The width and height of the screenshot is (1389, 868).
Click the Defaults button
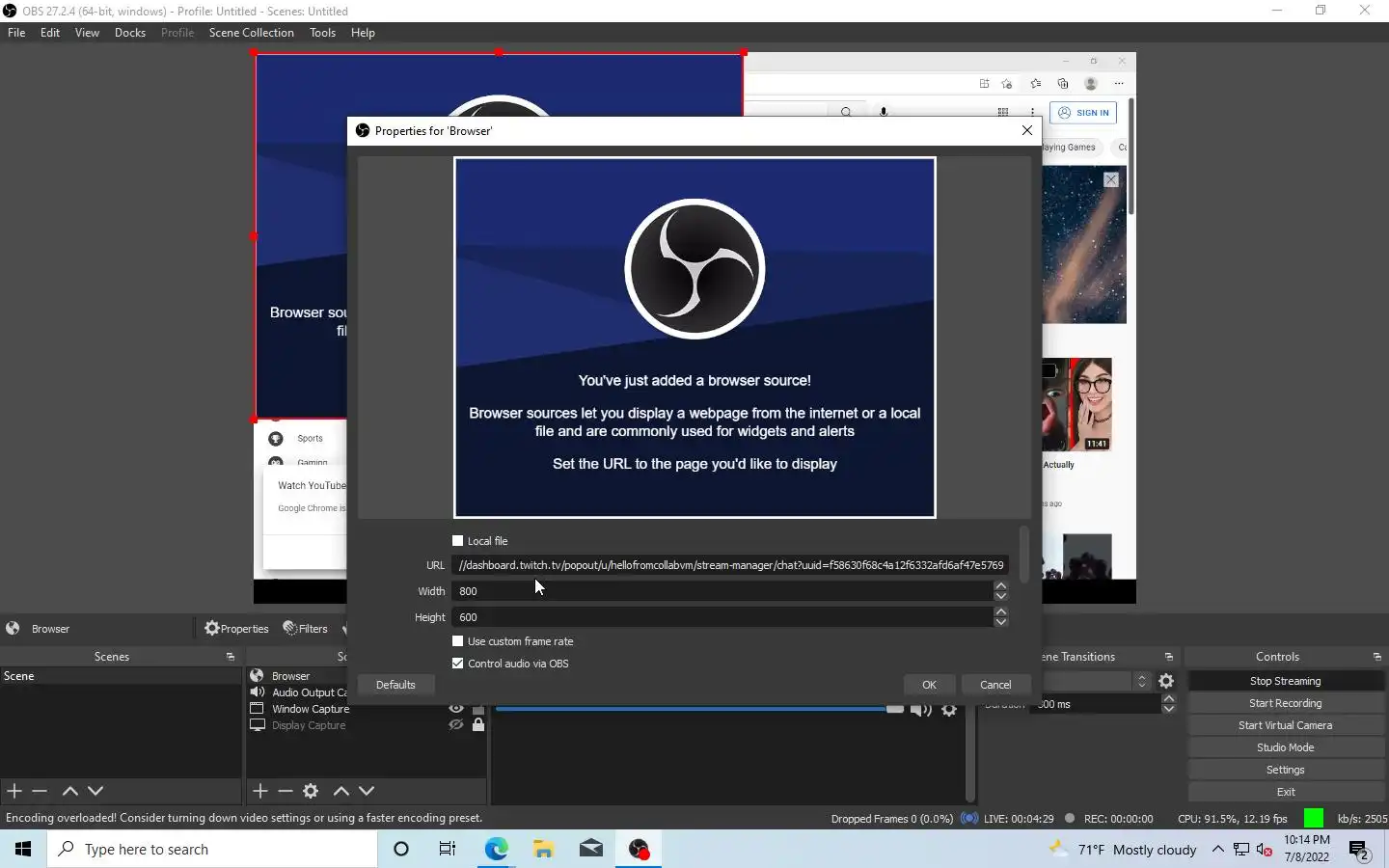(x=395, y=685)
